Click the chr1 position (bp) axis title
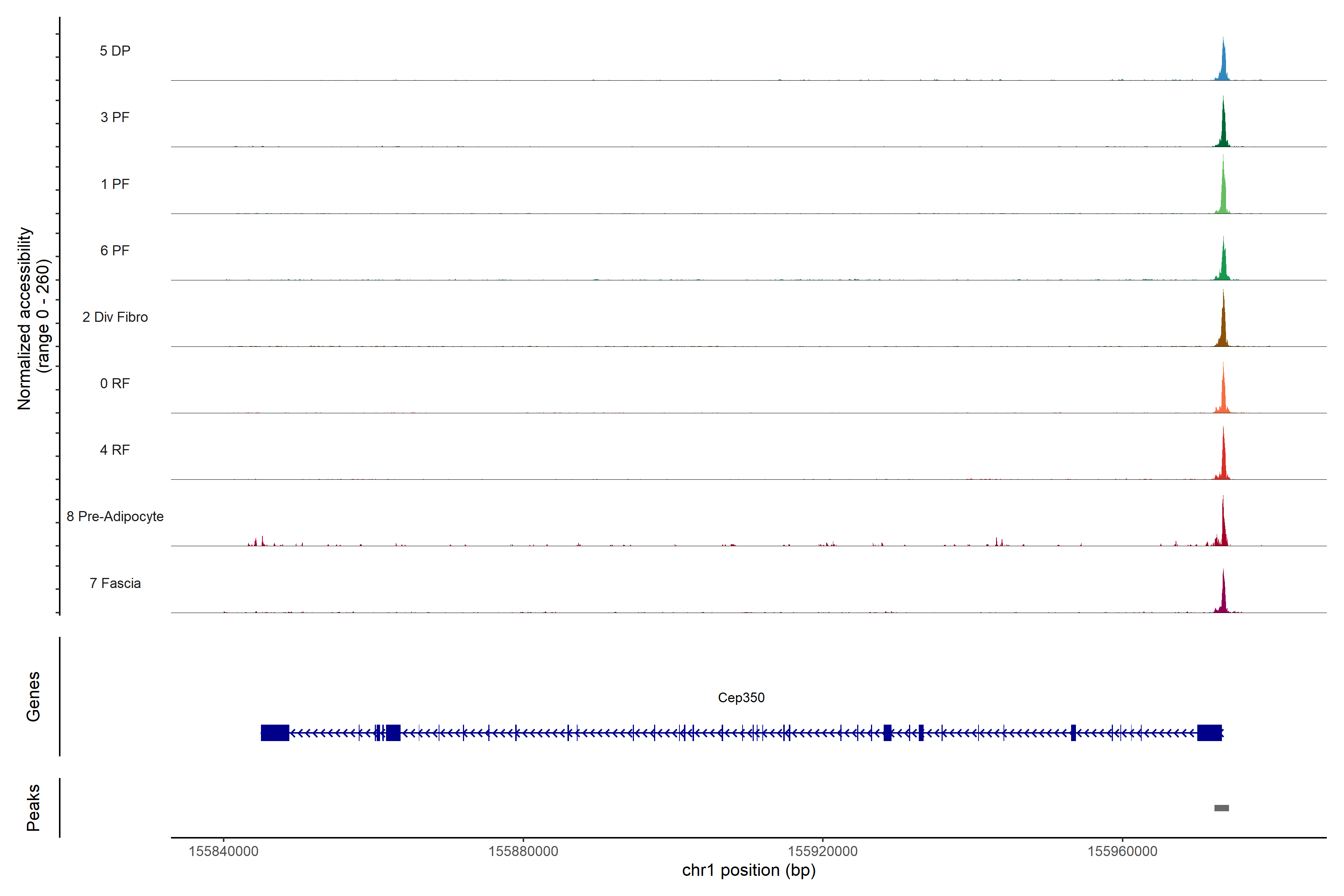1344x896 pixels. coord(749,870)
